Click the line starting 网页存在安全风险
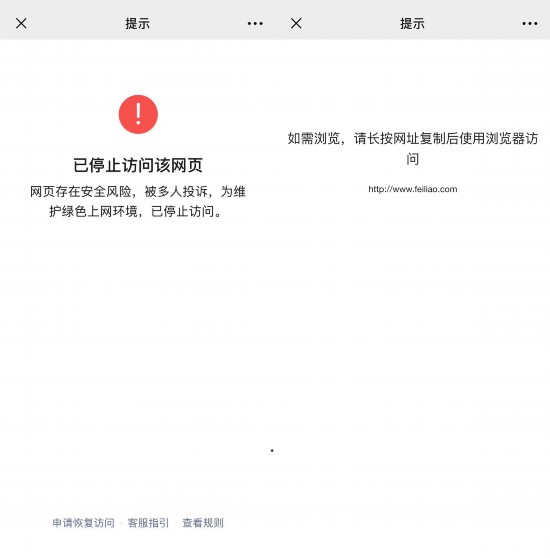 point(138,191)
